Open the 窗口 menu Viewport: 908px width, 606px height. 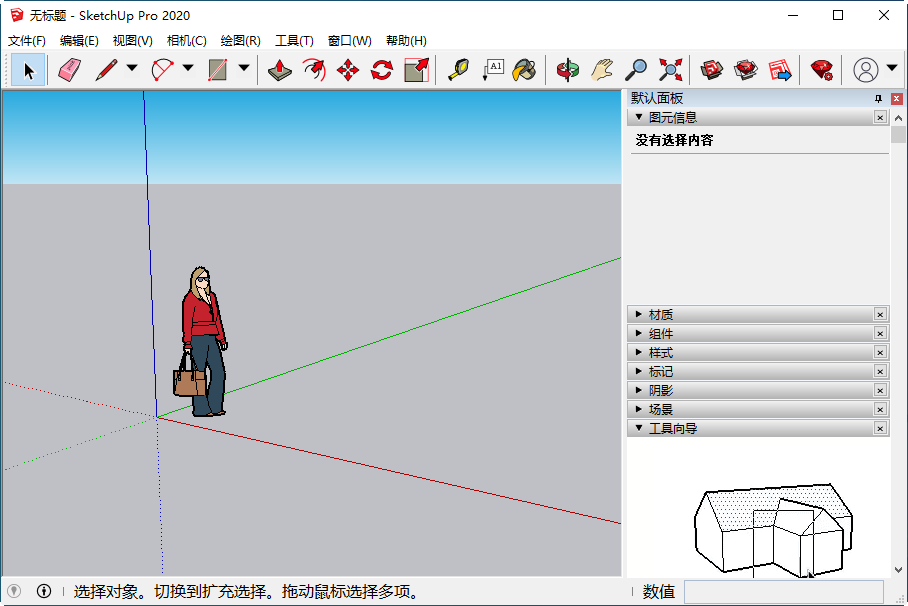[x=350, y=40]
